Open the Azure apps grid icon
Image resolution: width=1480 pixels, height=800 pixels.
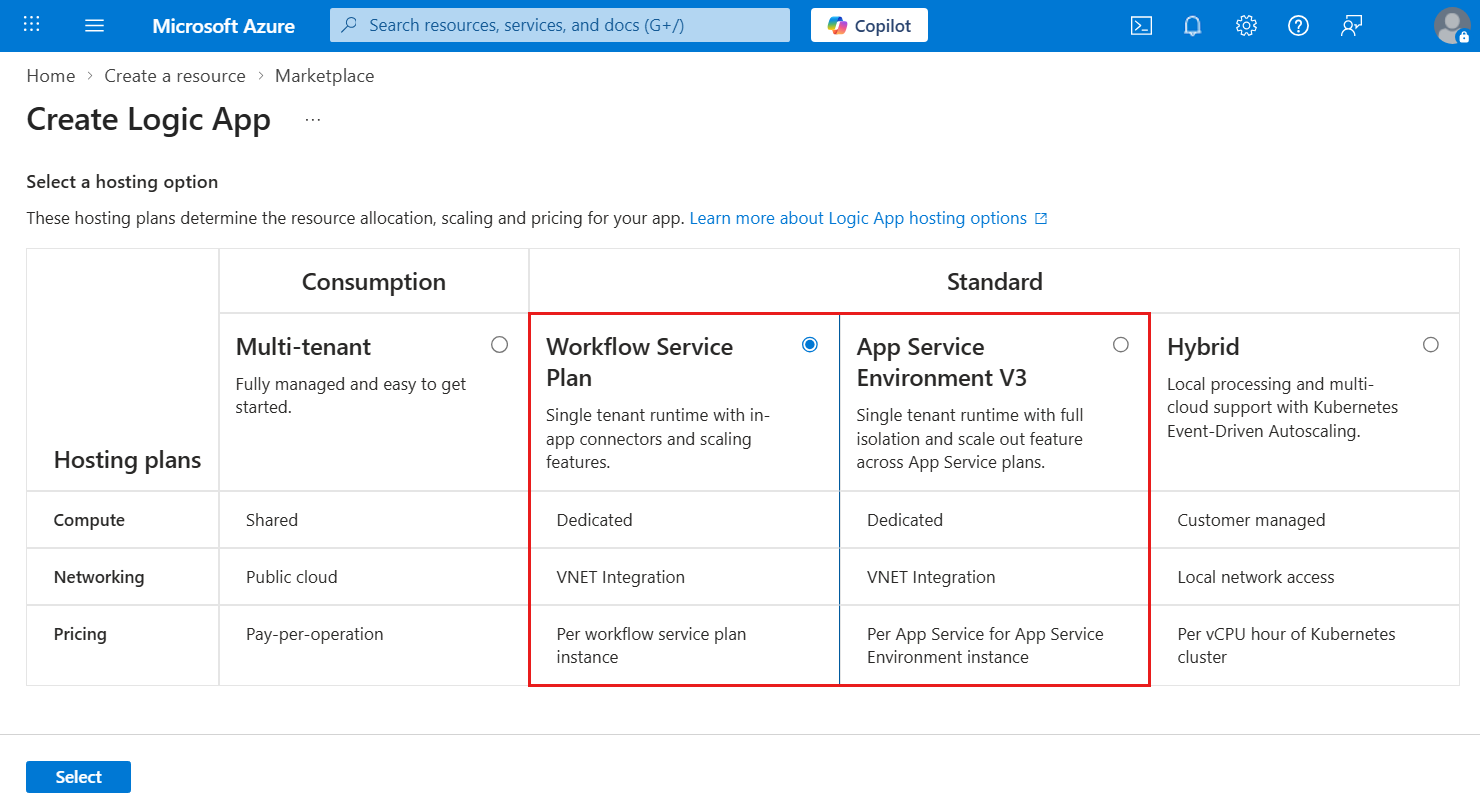32,25
